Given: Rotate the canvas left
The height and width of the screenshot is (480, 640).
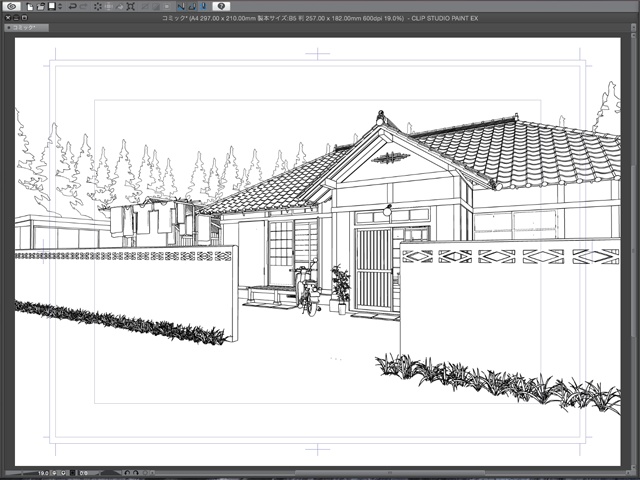Looking at the screenshot, I should point(127,473).
